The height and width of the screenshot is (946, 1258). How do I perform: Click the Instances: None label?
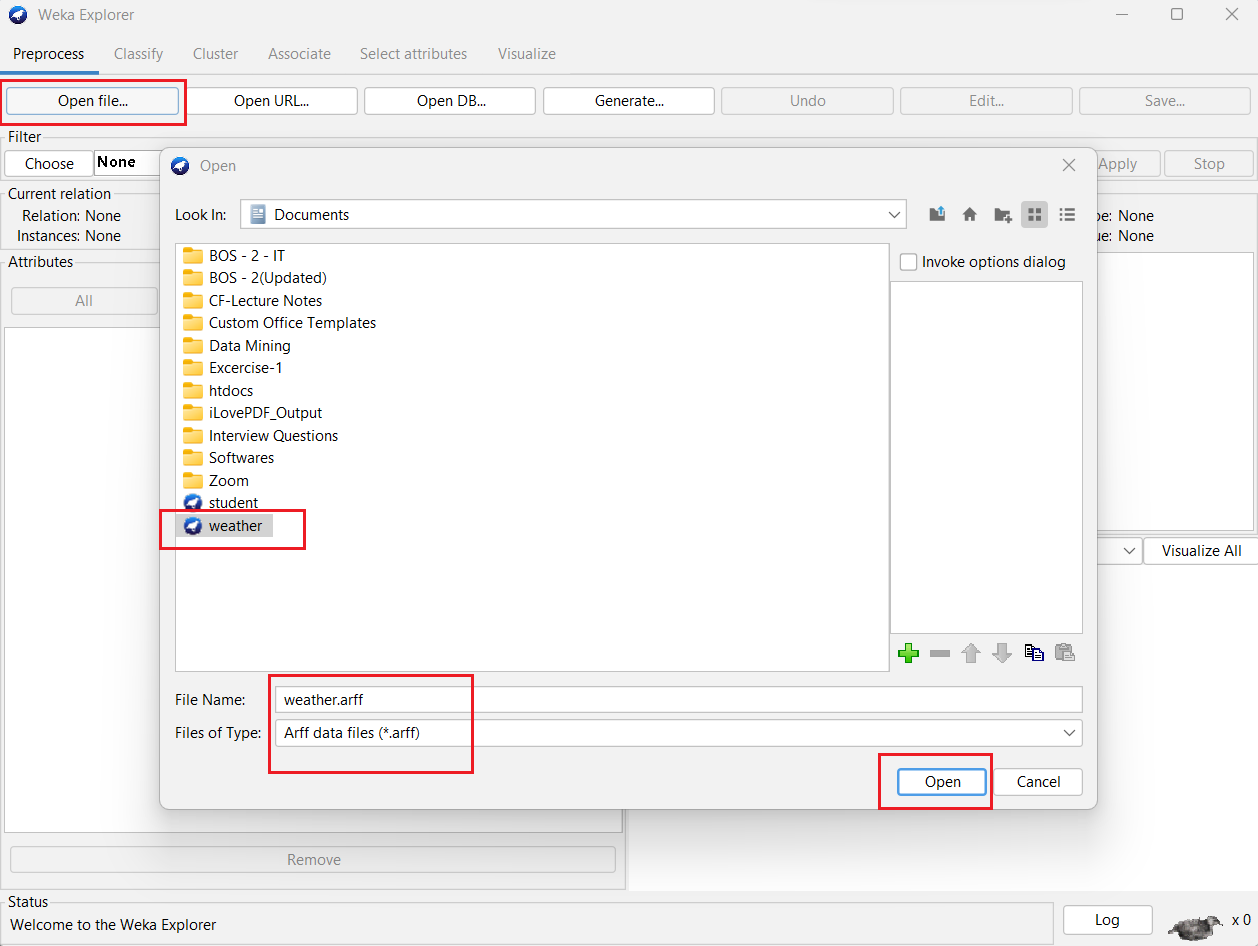click(69, 236)
